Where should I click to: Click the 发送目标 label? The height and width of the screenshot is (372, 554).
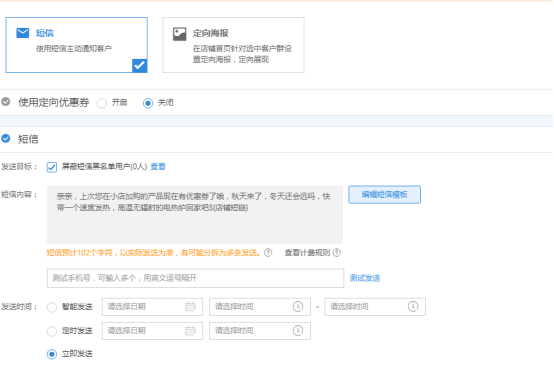(x=19, y=166)
